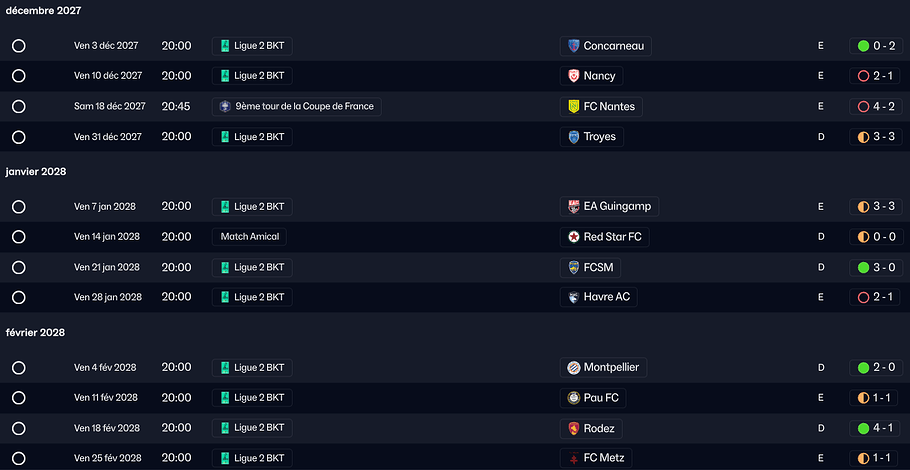Click the FC Nantes crest icon
This screenshot has width=910, height=470.
[574, 106]
